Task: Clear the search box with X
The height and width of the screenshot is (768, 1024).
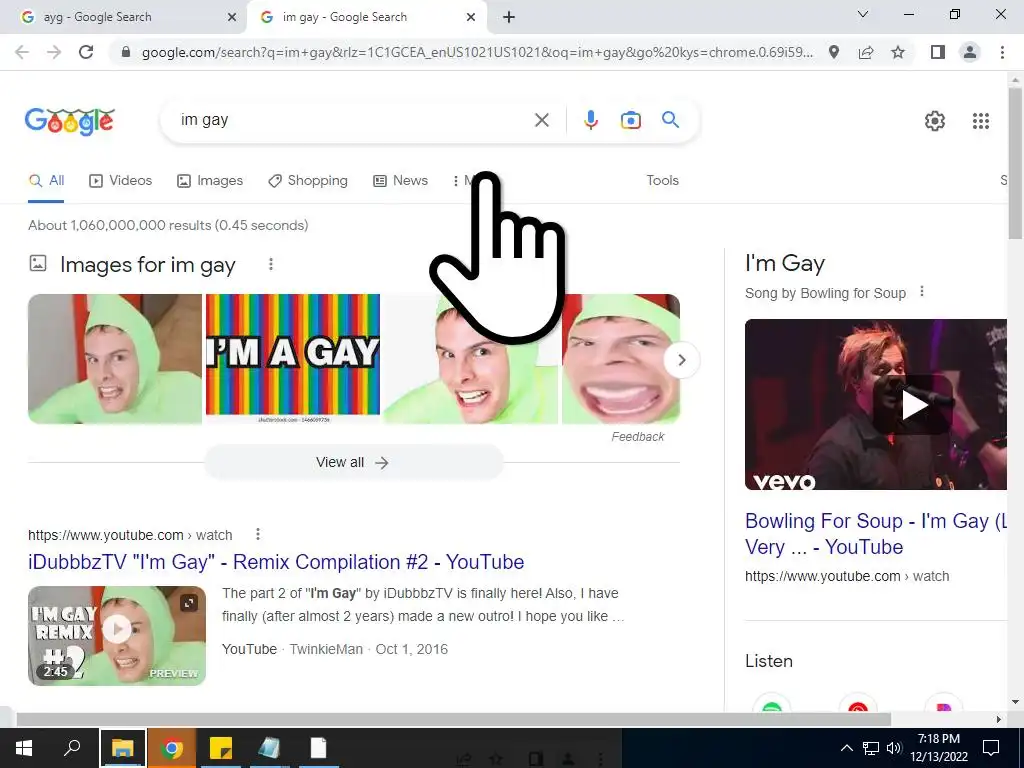Action: pyautogui.click(x=541, y=120)
